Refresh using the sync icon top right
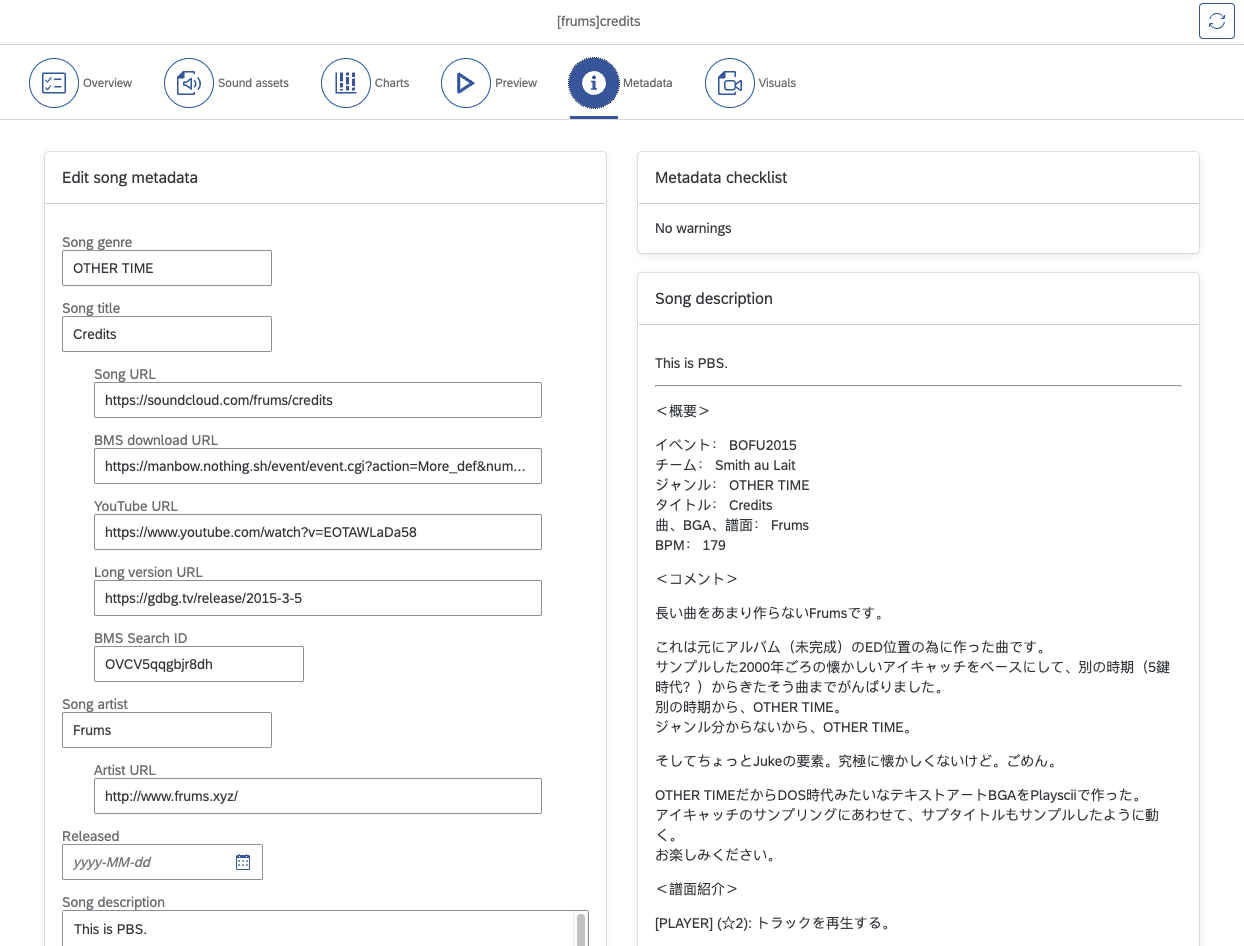The width and height of the screenshot is (1244, 946). click(x=1216, y=20)
